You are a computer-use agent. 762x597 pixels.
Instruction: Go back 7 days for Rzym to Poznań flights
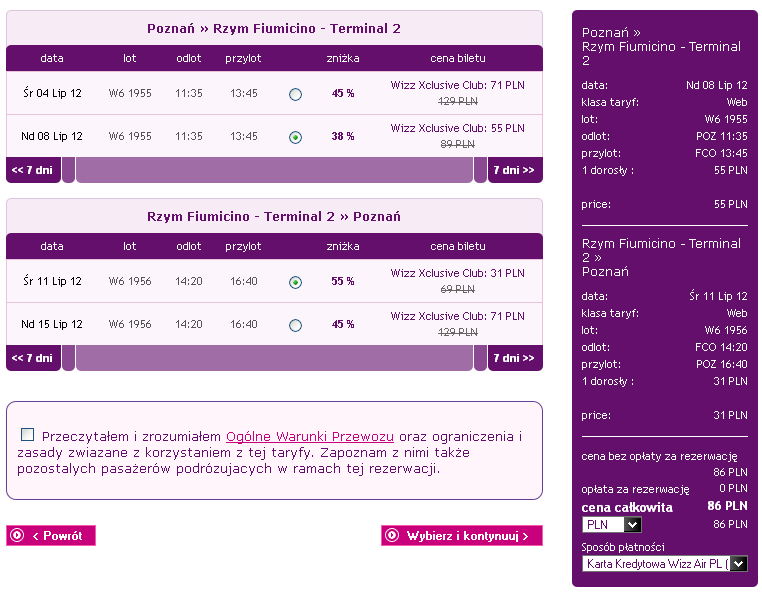[x=33, y=358]
